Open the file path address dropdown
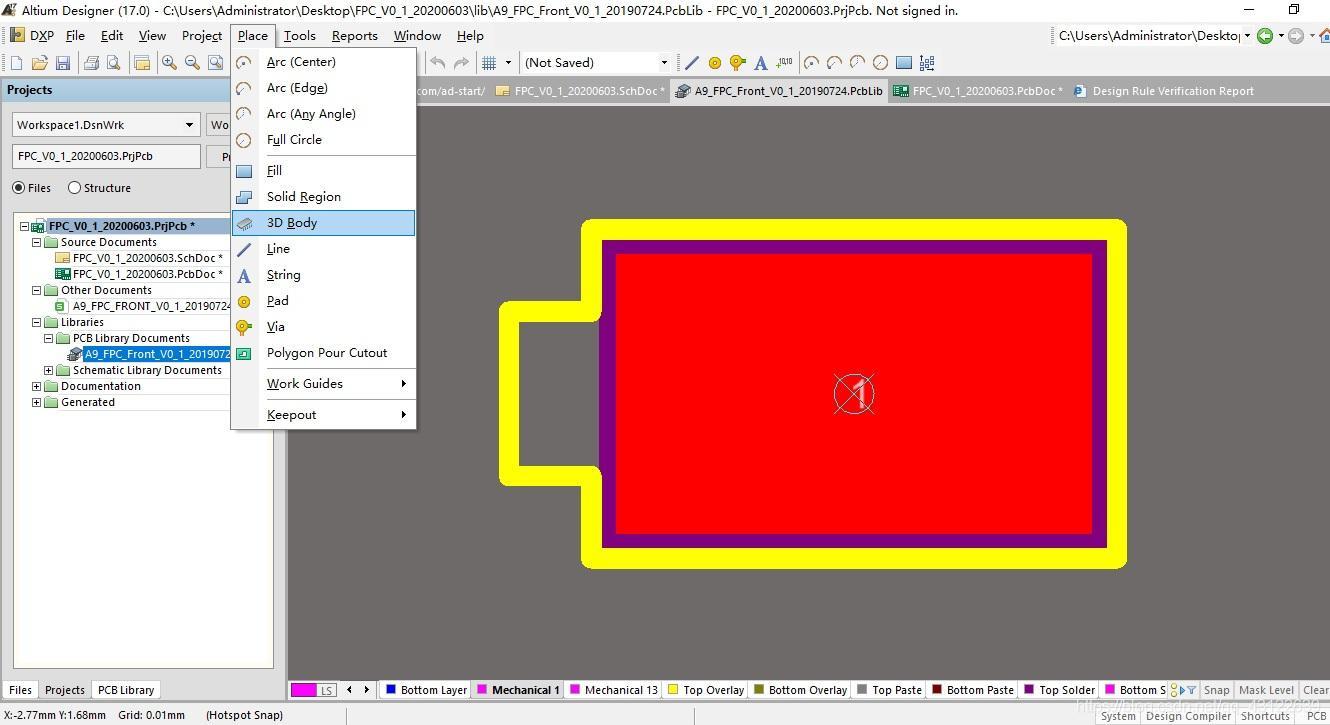Viewport: 1330px width, 725px height. (x=1245, y=36)
